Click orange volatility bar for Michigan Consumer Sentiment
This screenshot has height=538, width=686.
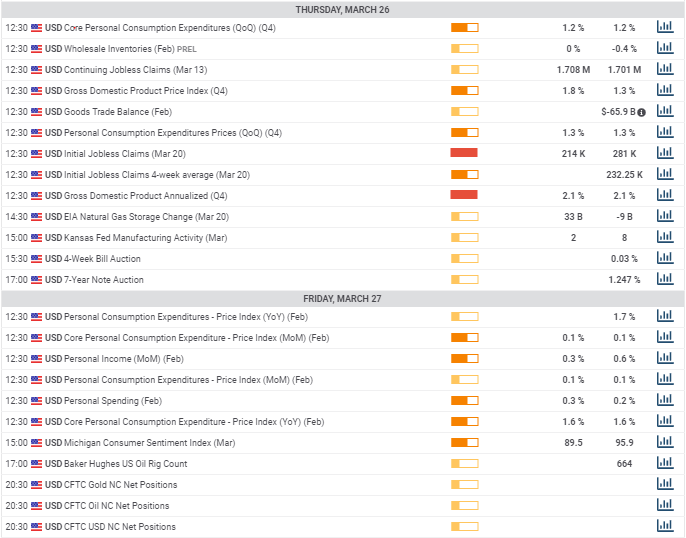(x=464, y=442)
